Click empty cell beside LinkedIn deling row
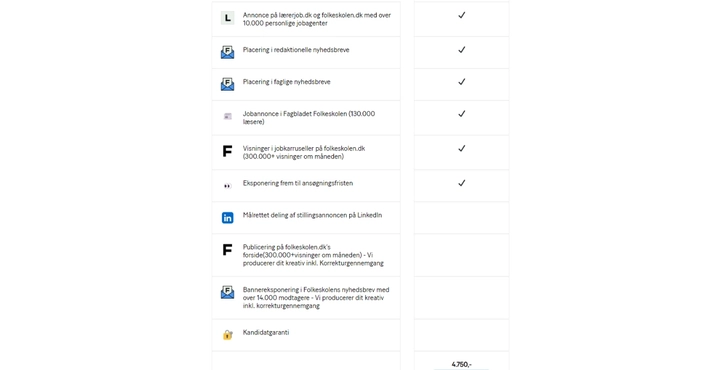The width and height of the screenshot is (704, 370). pos(462,218)
